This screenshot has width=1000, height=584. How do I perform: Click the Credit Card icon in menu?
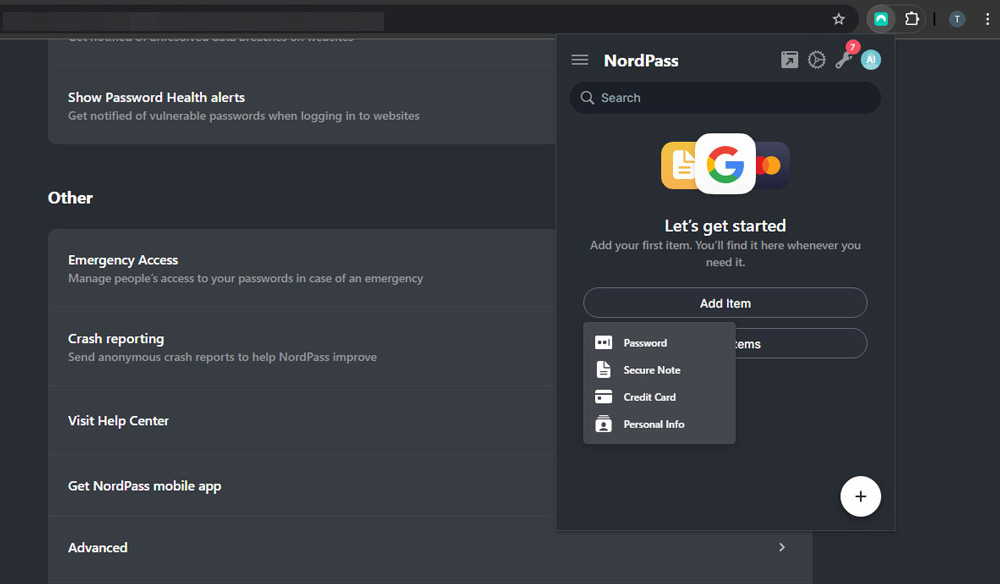[x=603, y=397]
